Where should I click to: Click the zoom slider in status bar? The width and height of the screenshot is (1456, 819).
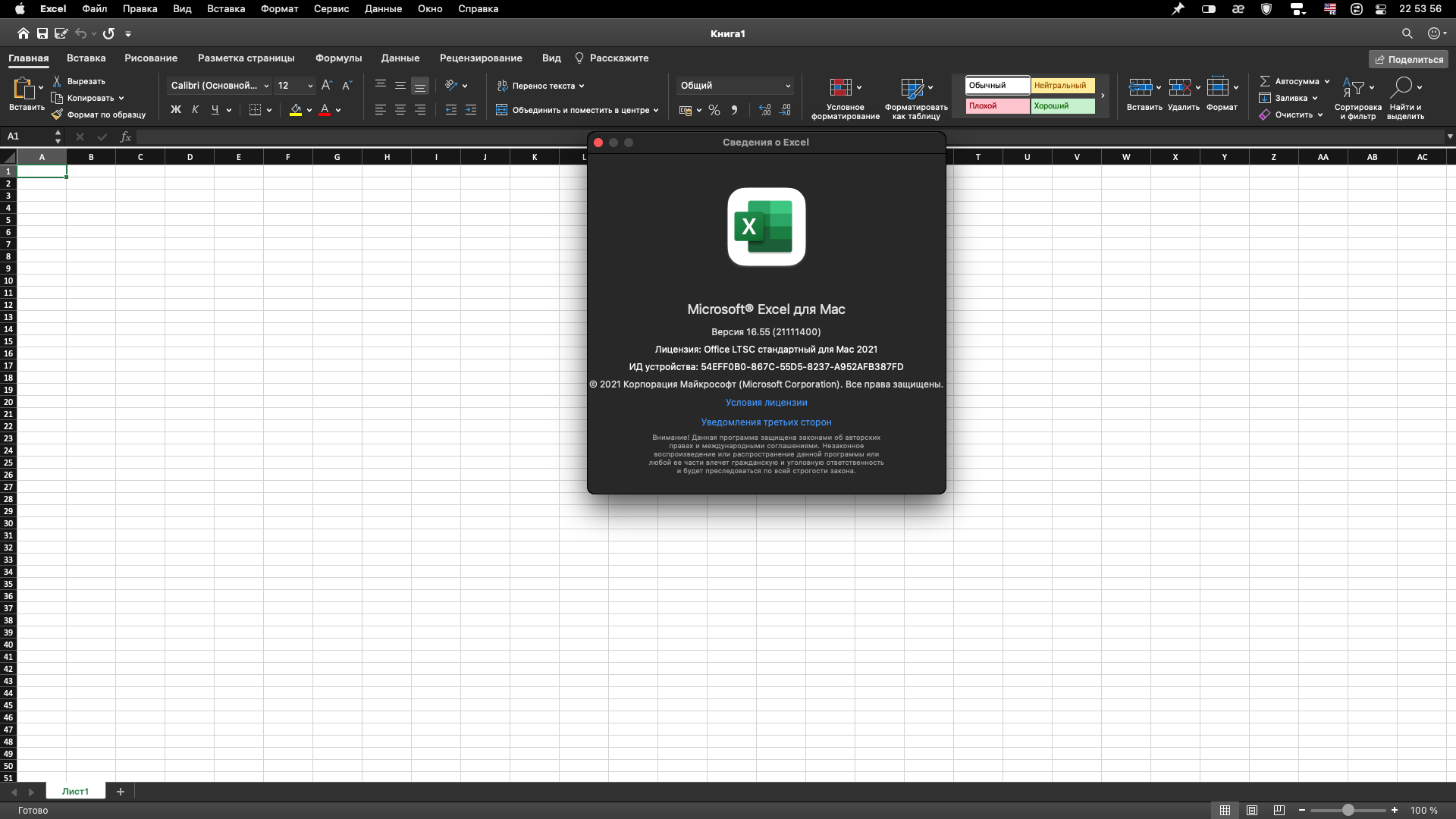coord(1348,811)
